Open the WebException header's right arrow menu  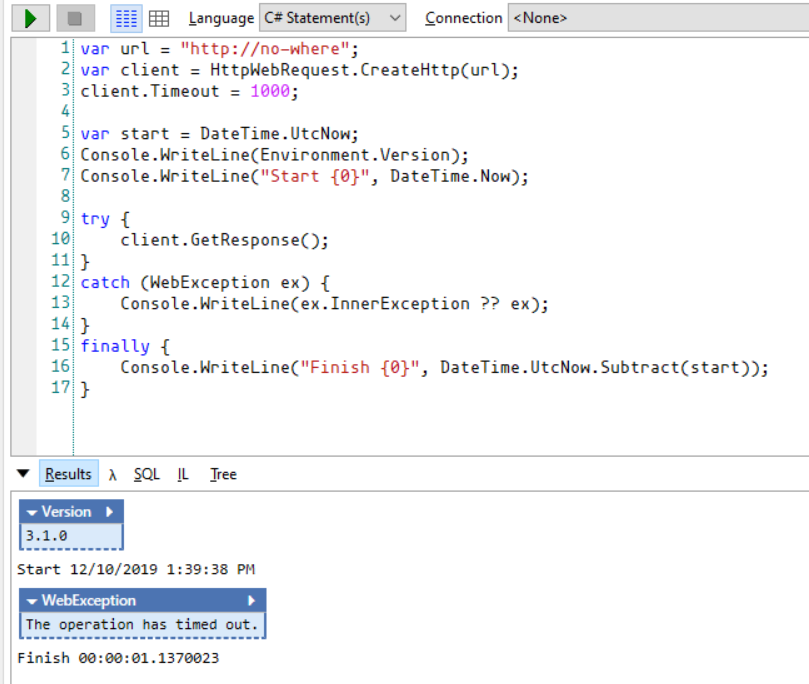pos(251,600)
